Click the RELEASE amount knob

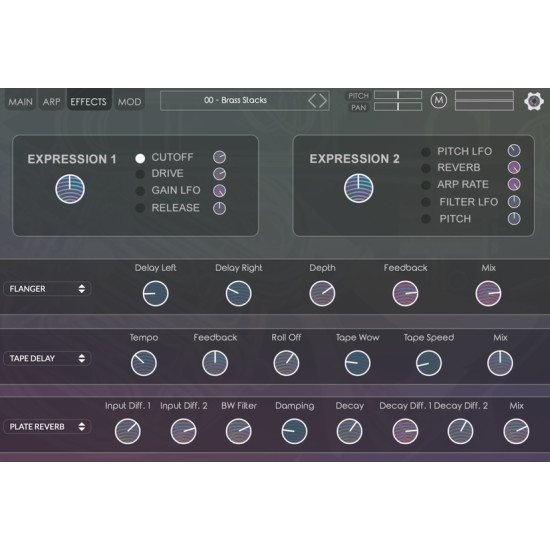coord(219,208)
